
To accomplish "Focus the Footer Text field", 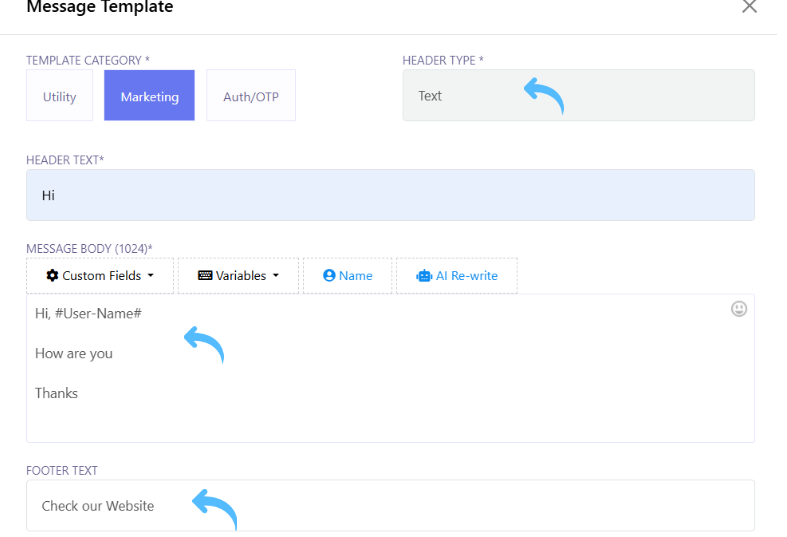I will click(x=390, y=506).
